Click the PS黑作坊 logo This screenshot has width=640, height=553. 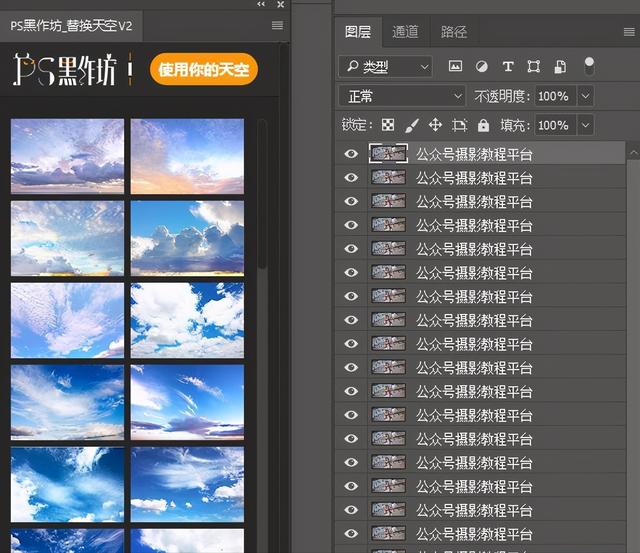click(65, 69)
